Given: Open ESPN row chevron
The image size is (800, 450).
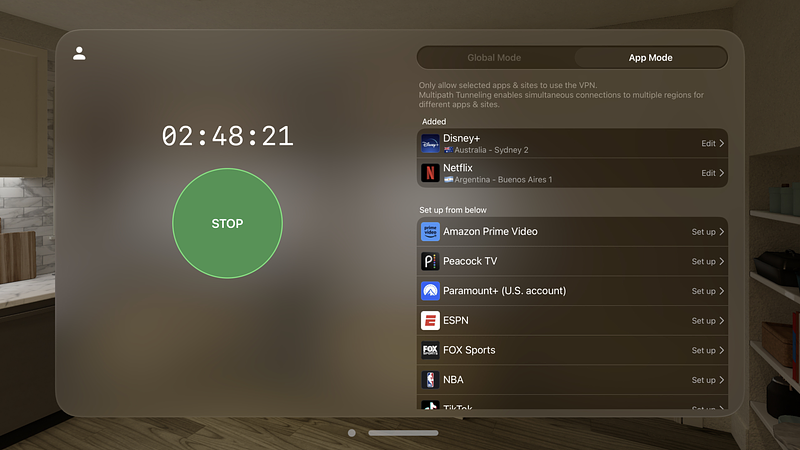Looking at the screenshot, I should tap(721, 321).
